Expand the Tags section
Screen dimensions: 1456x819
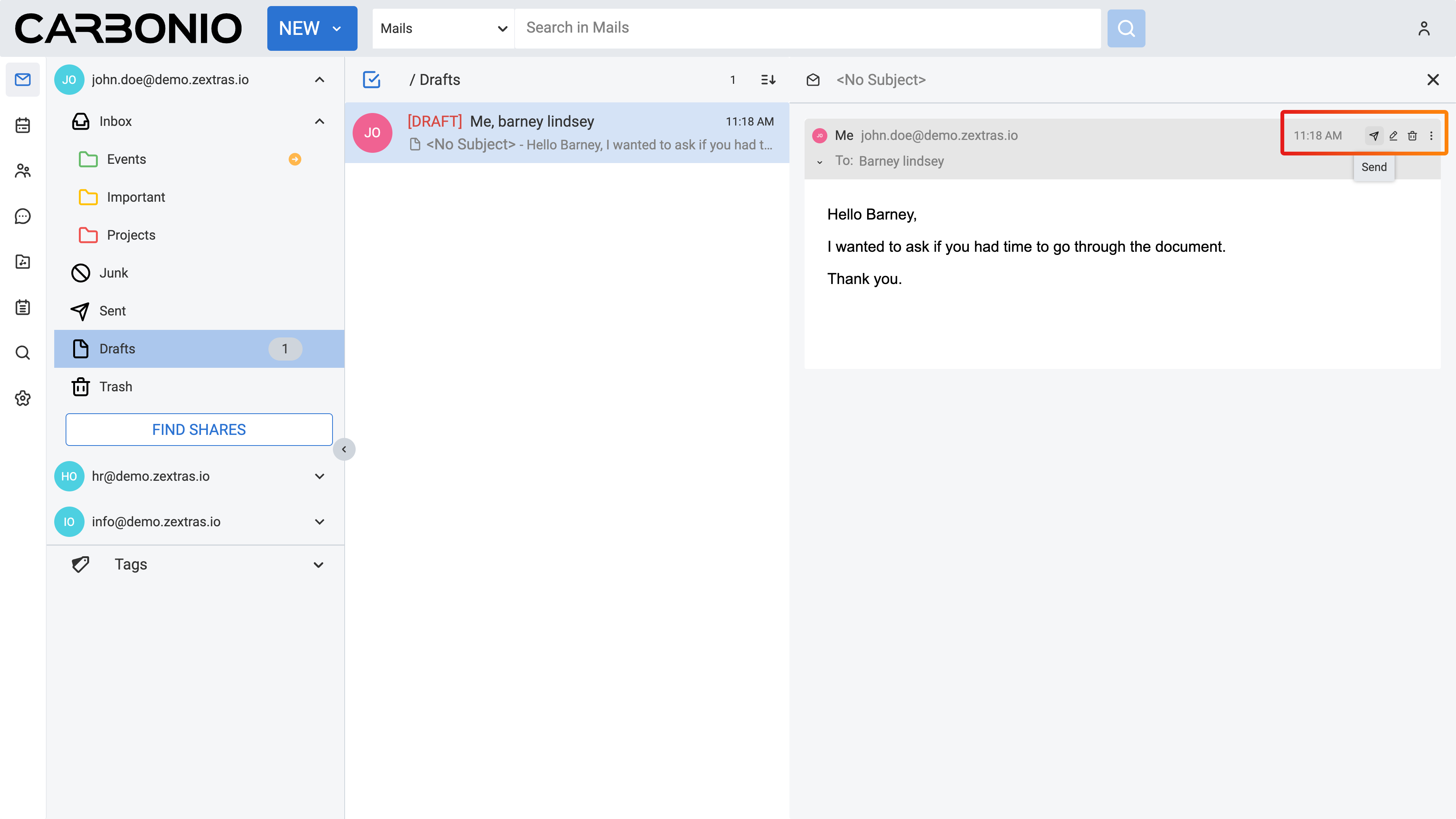(x=318, y=565)
